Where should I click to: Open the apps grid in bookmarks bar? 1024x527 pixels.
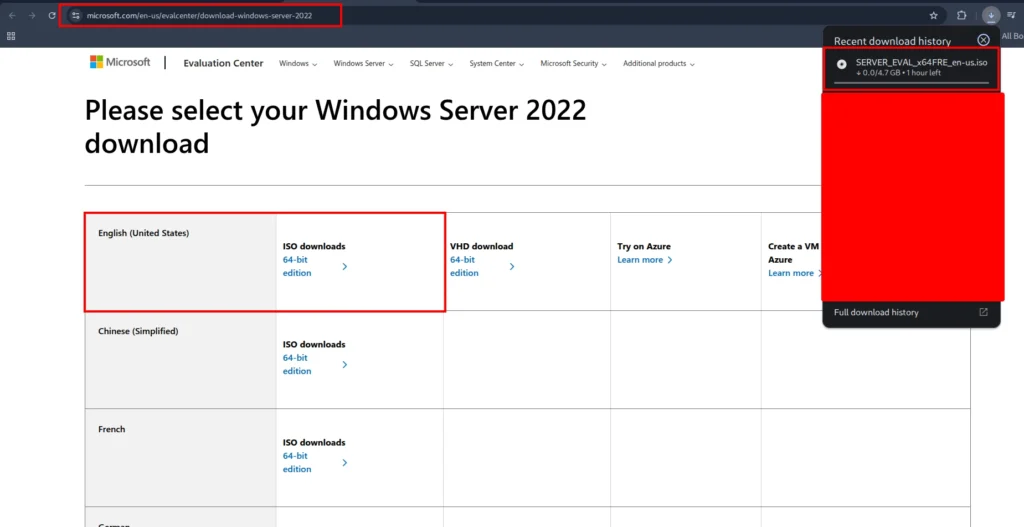point(11,36)
